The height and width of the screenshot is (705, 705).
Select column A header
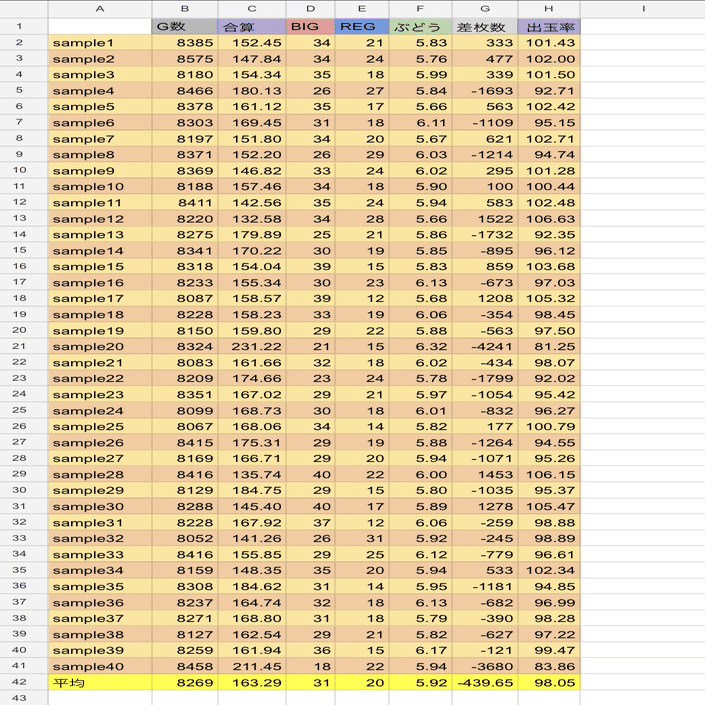[100, 9]
